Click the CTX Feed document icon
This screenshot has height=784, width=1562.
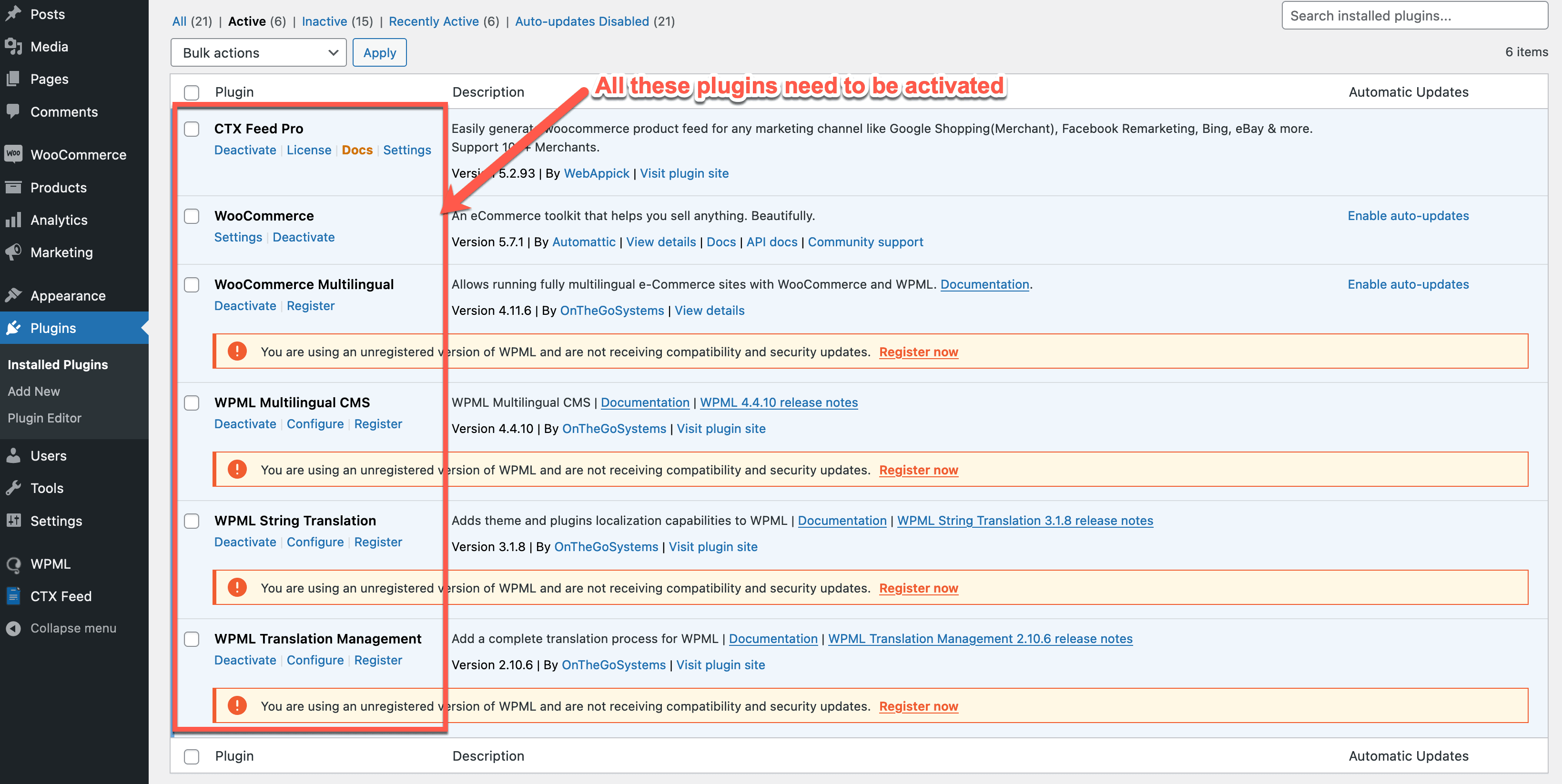coord(13,596)
